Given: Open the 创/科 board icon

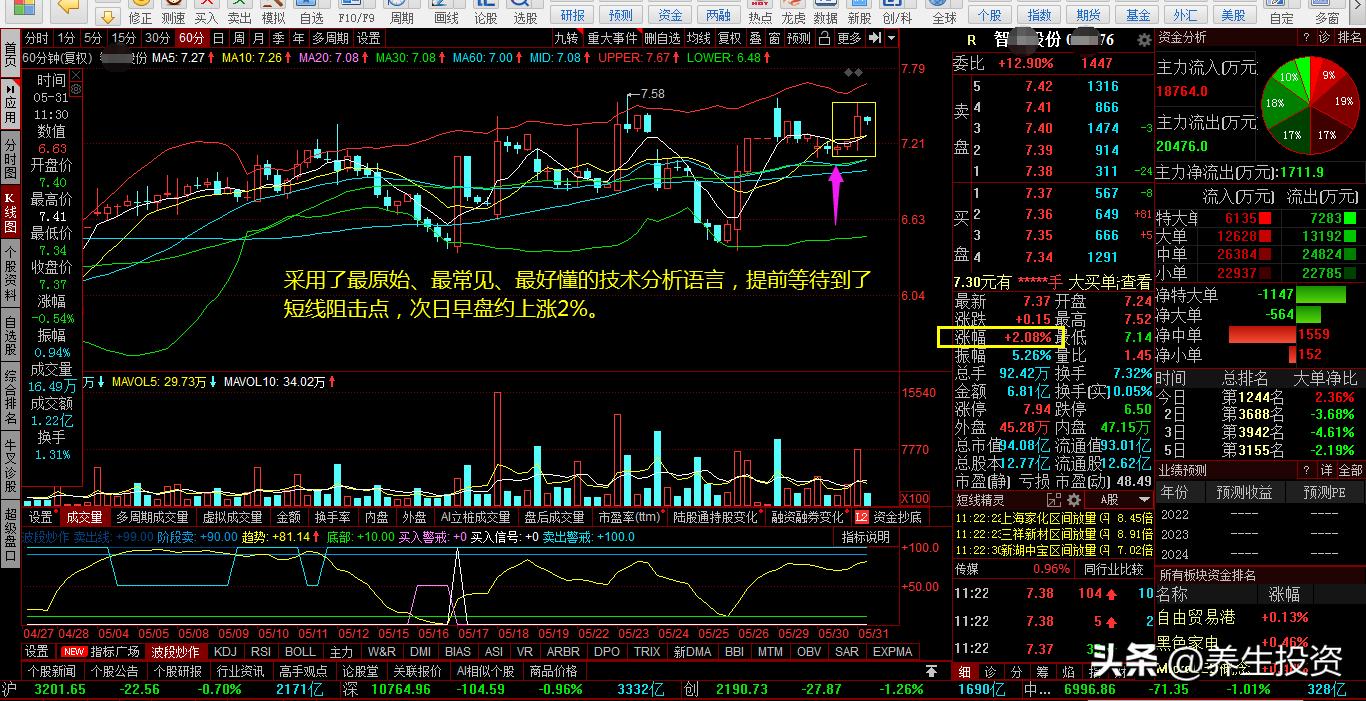Looking at the screenshot, I should tap(897, 12).
